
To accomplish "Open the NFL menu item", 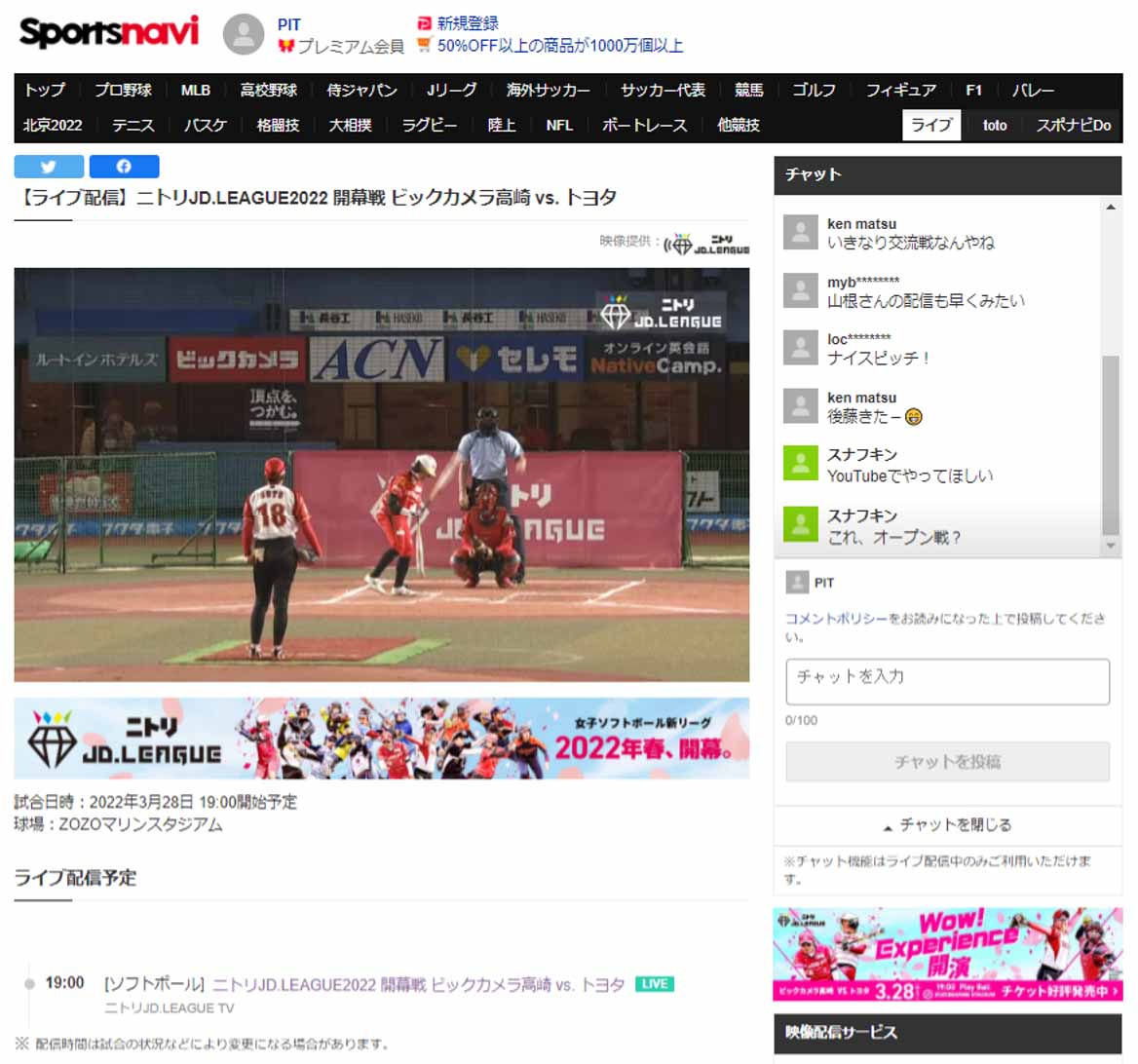I will click(559, 125).
